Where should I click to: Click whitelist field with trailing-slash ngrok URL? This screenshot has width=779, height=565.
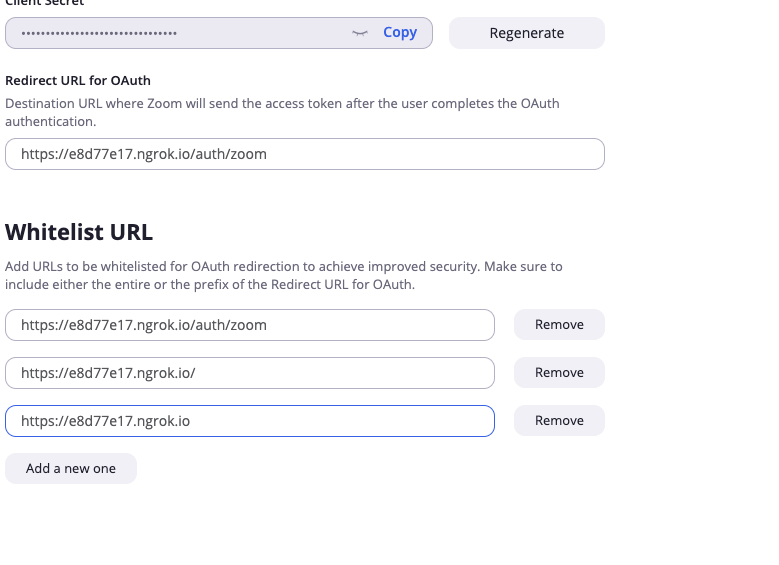tap(249, 373)
